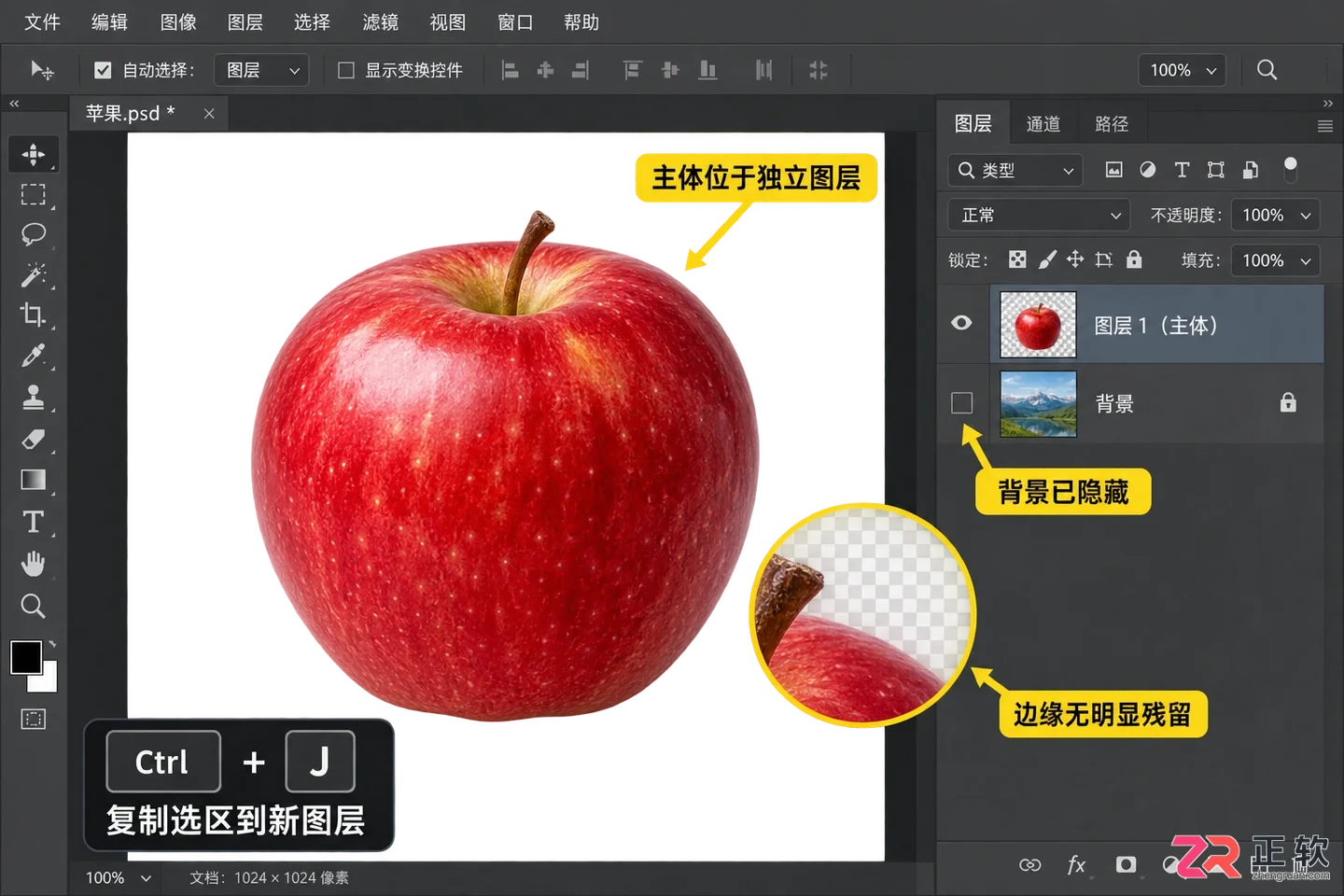Click the foreground black color swatch
Screen dimensions: 1344x896
[26, 657]
